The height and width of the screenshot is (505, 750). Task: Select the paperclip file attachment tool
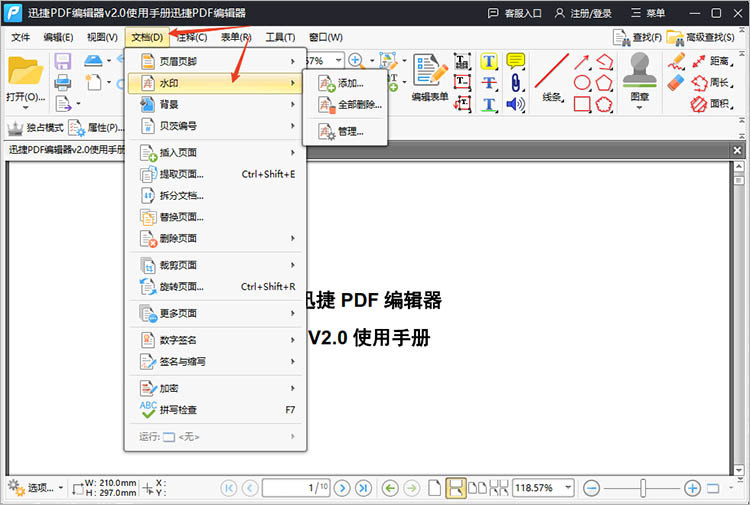click(x=515, y=82)
